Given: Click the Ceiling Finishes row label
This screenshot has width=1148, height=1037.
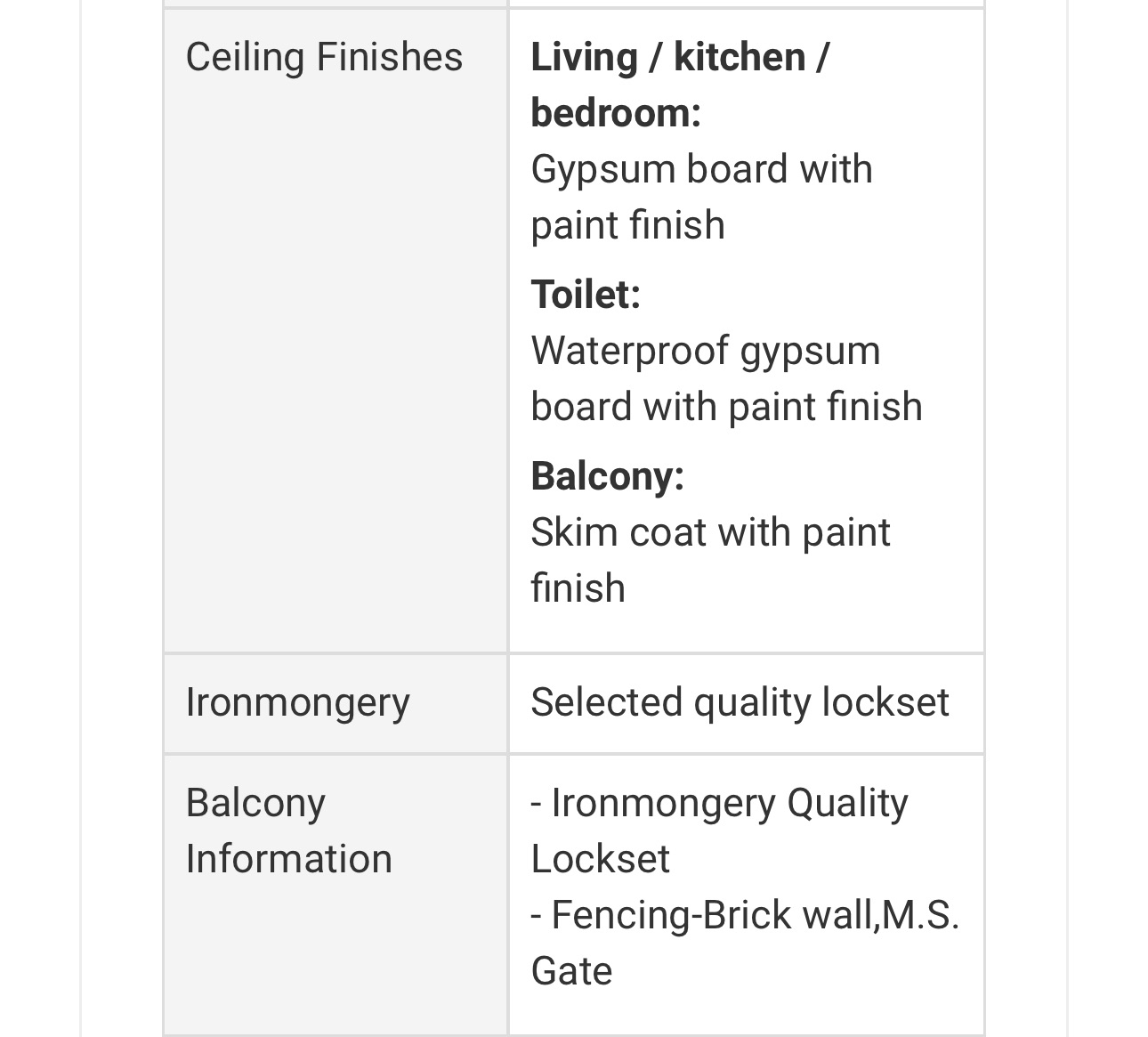Looking at the screenshot, I should pos(324,57).
